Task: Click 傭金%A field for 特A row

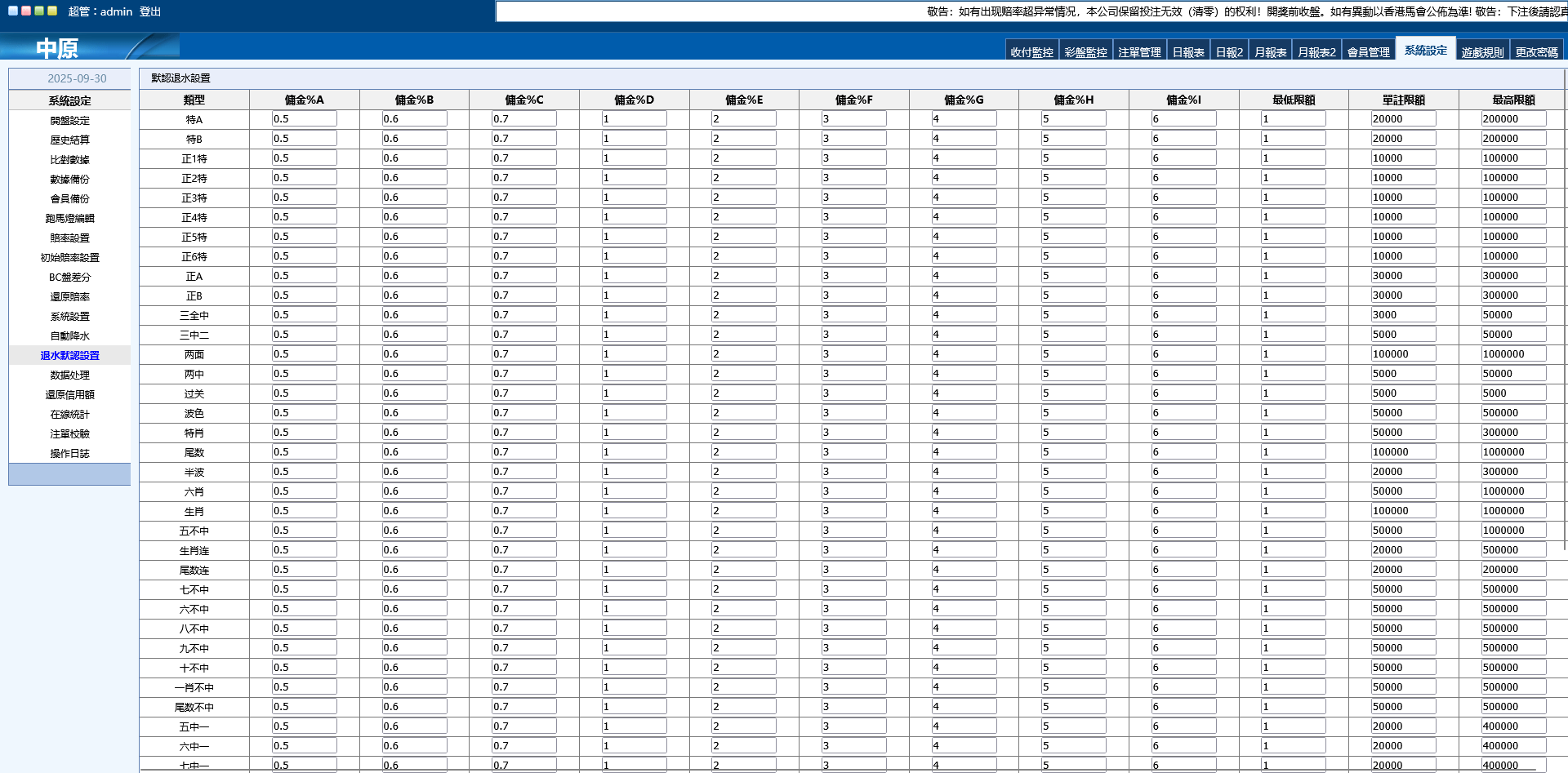Action: (304, 119)
